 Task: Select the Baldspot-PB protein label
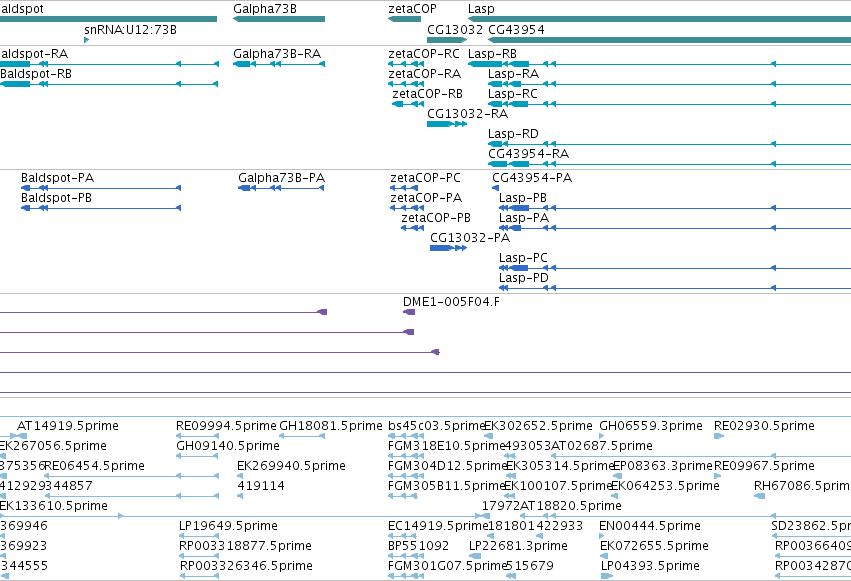click(56, 198)
